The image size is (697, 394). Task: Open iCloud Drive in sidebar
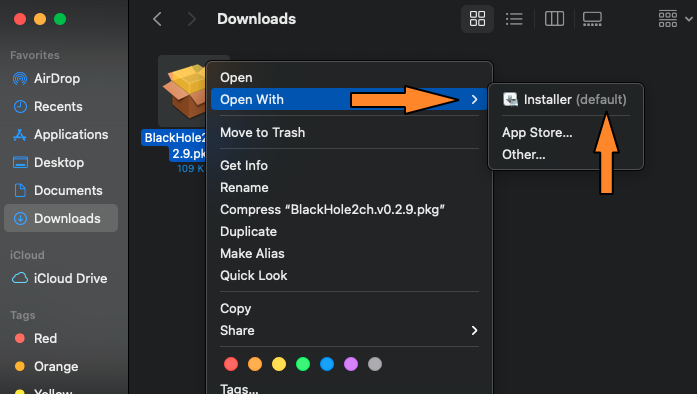(61, 278)
